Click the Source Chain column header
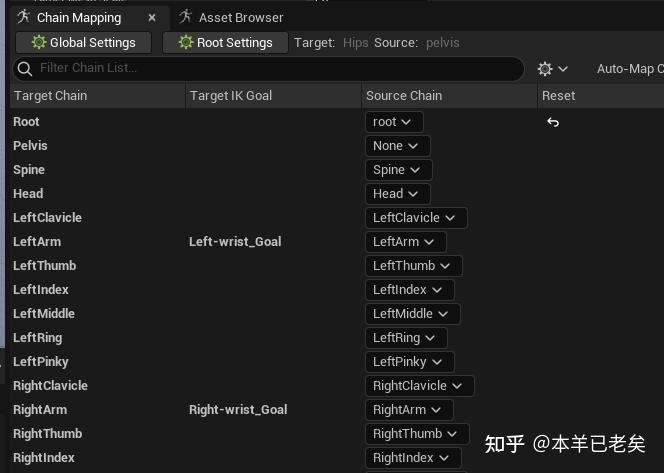Screen dimensions: 664x473 coord(404,96)
